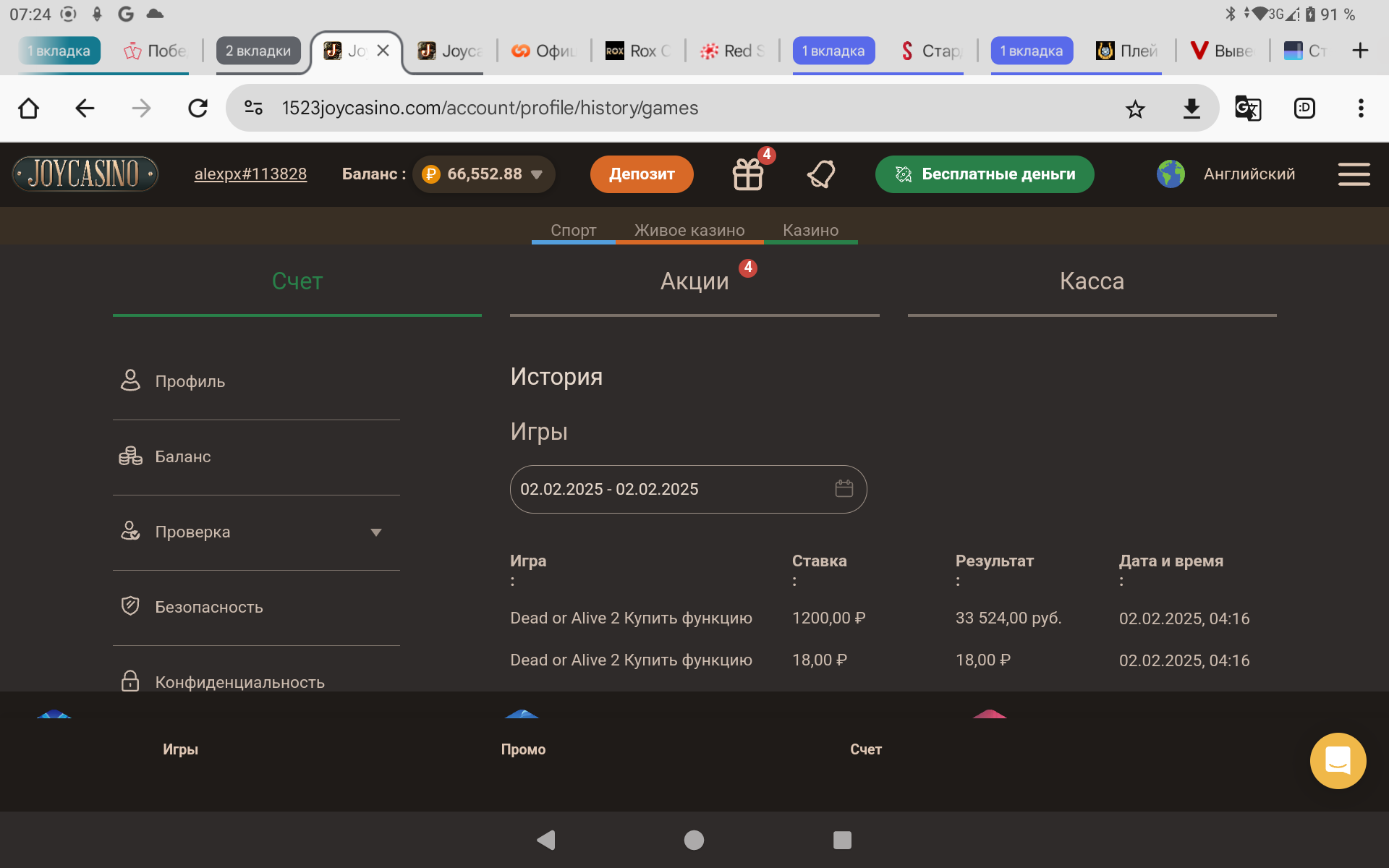Switch to the Касса tab
Screen dimensions: 1389x868
click(1092, 281)
